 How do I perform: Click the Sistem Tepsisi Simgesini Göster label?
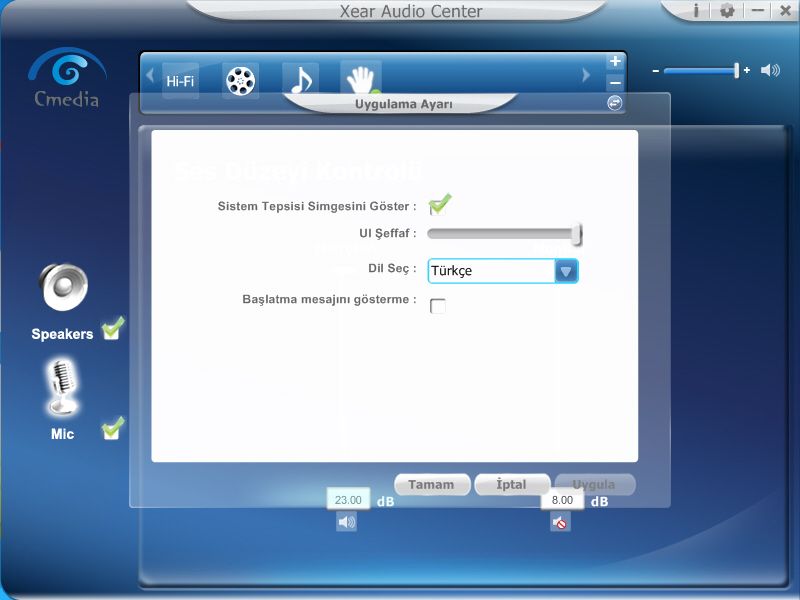click(317, 206)
